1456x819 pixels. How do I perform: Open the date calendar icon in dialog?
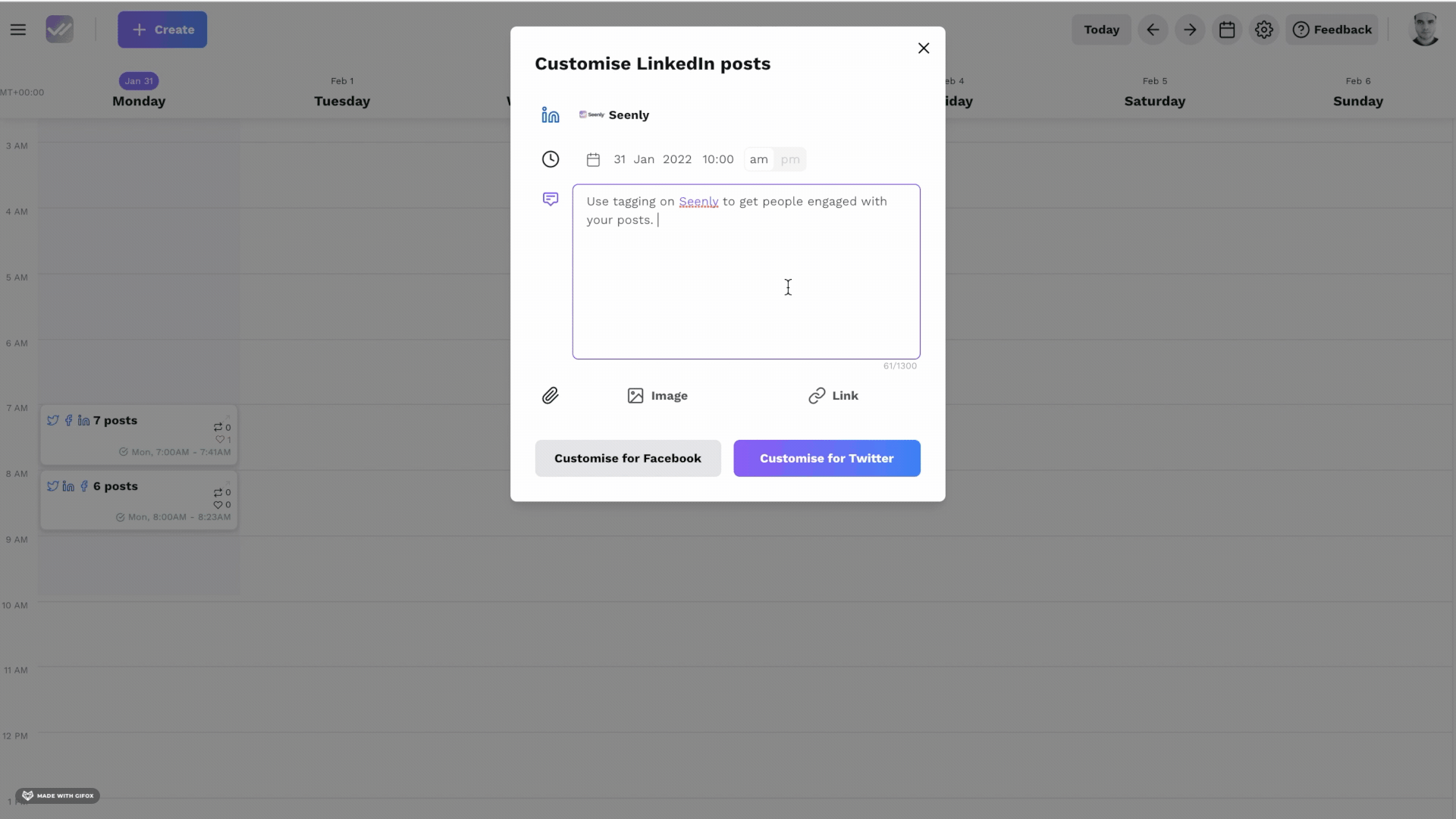click(x=594, y=159)
